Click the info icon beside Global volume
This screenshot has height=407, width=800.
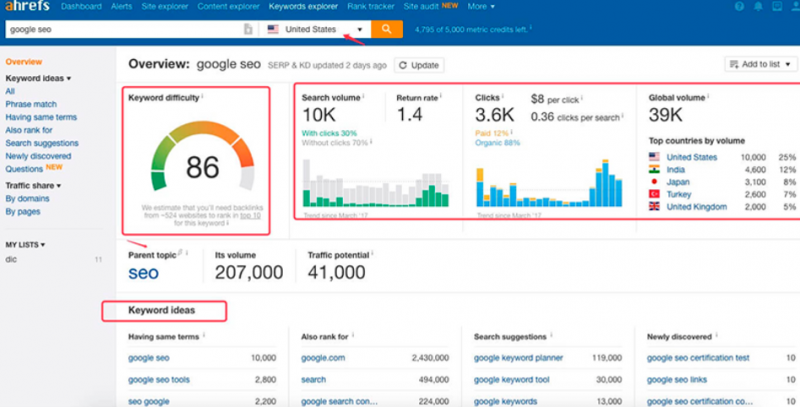click(x=708, y=96)
